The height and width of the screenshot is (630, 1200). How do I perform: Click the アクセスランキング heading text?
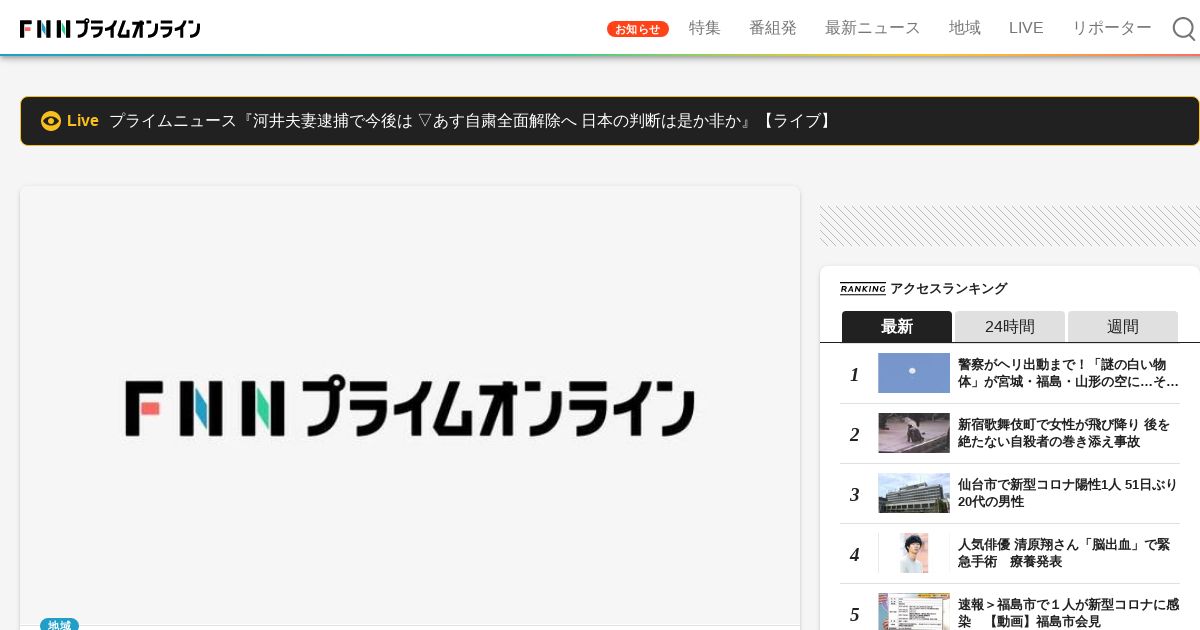(949, 289)
